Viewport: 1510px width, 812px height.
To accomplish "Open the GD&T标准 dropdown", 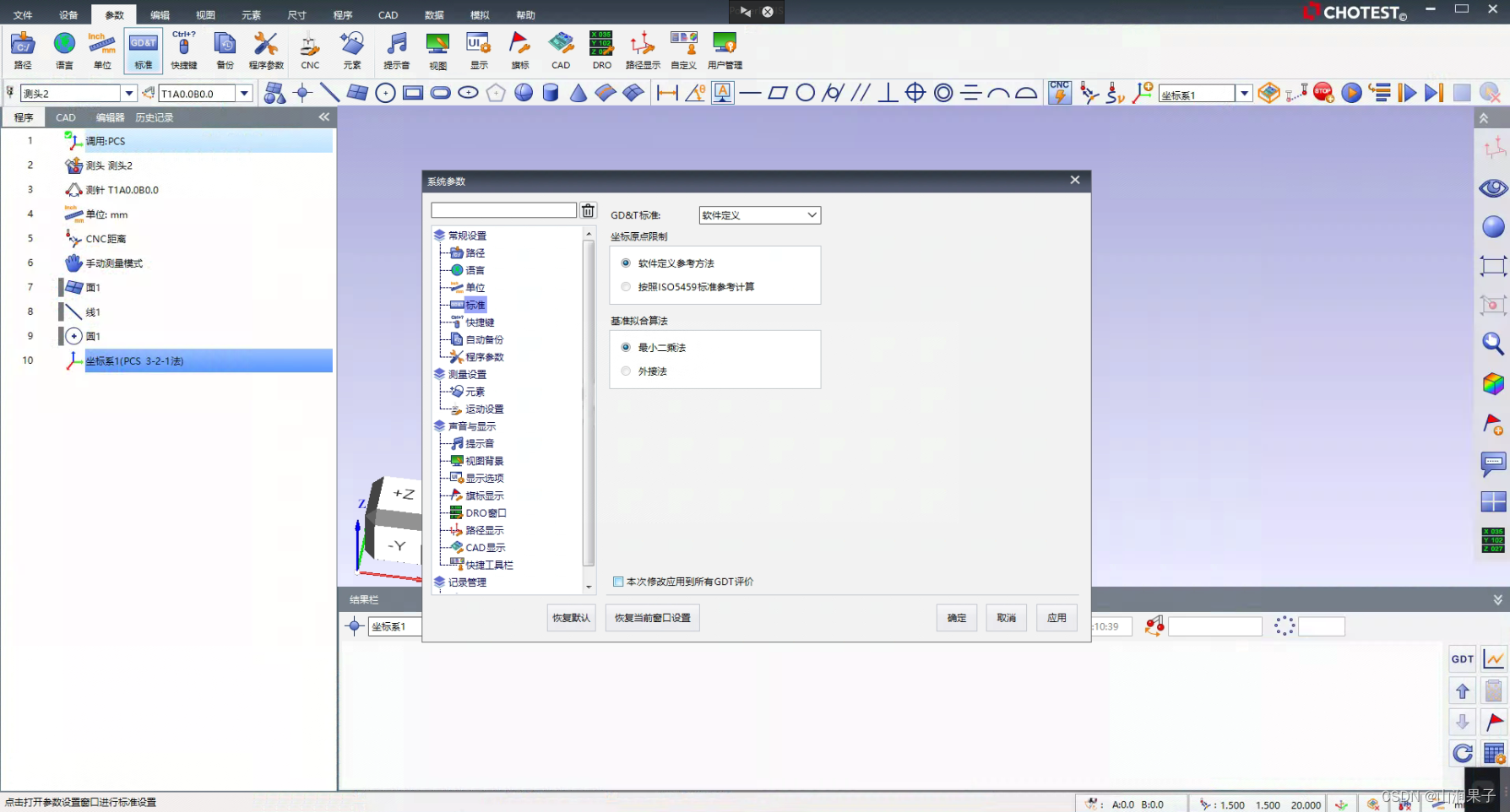I will (758, 215).
